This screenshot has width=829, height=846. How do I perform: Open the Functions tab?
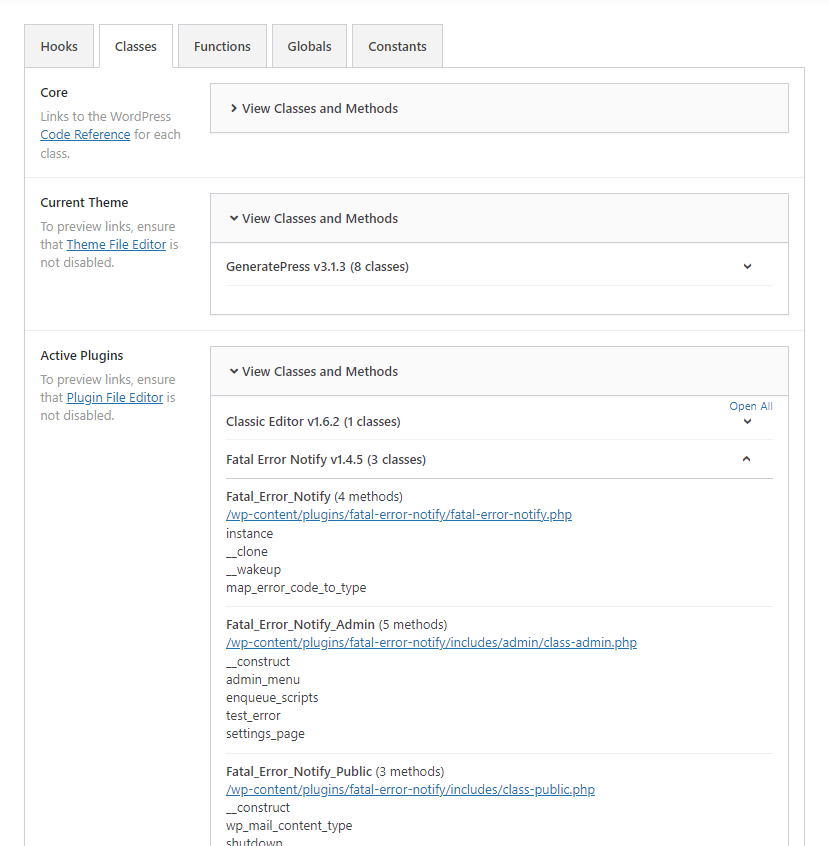(222, 47)
